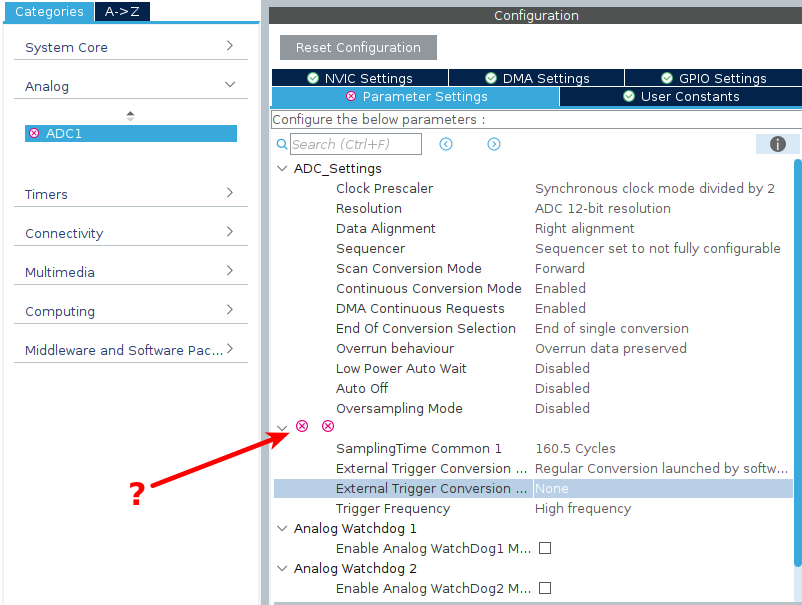
Task: Click the search magnifier icon in Parameter Settings
Action: point(281,144)
